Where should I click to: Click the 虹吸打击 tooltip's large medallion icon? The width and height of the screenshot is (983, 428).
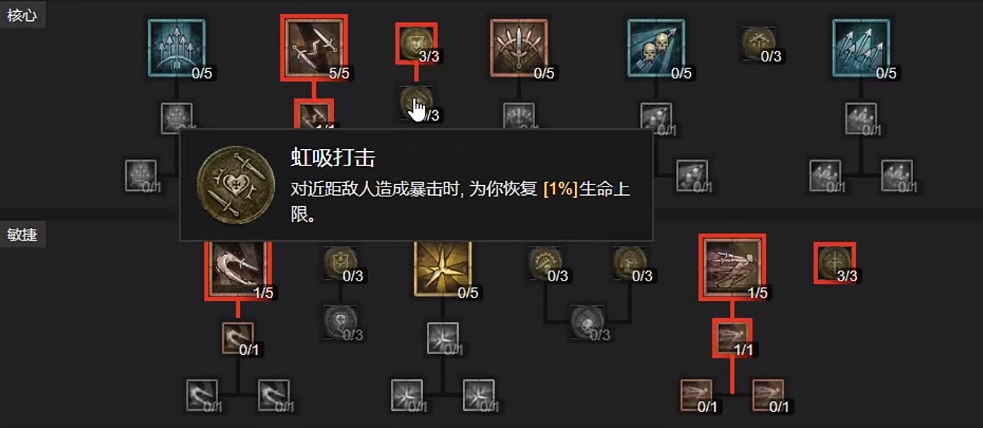point(236,186)
